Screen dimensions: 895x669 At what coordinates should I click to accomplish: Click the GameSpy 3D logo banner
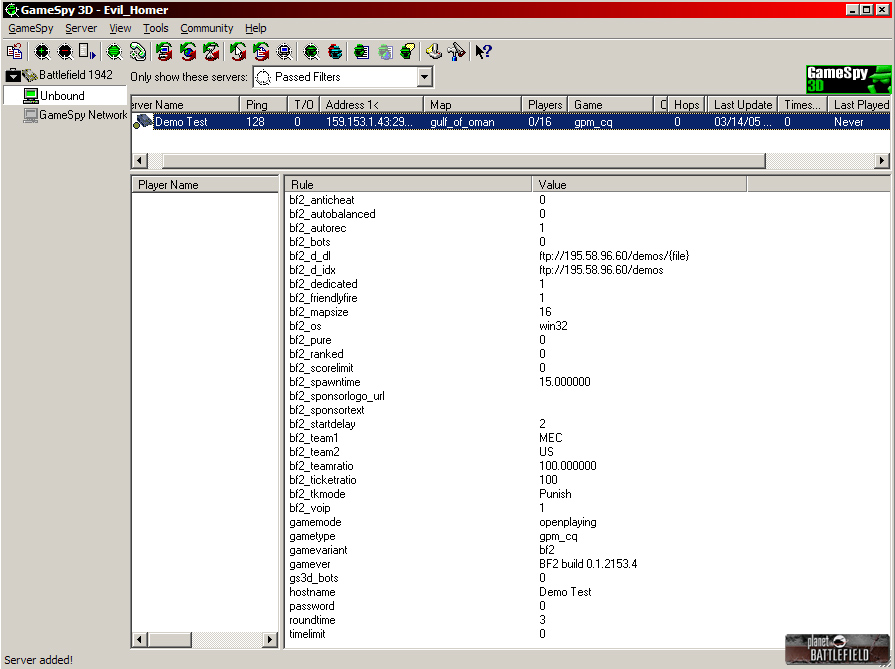(848, 79)
